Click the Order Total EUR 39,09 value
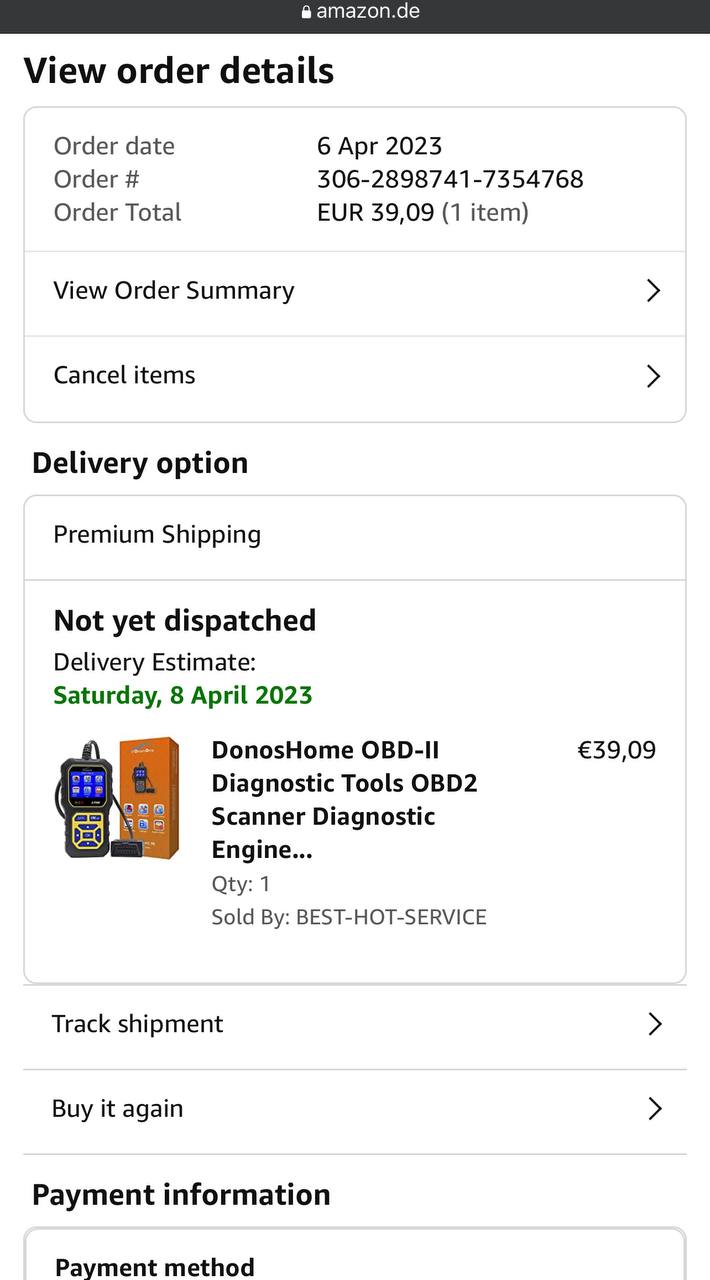This screenshot has width=710, height=1280. click(377, 212)
